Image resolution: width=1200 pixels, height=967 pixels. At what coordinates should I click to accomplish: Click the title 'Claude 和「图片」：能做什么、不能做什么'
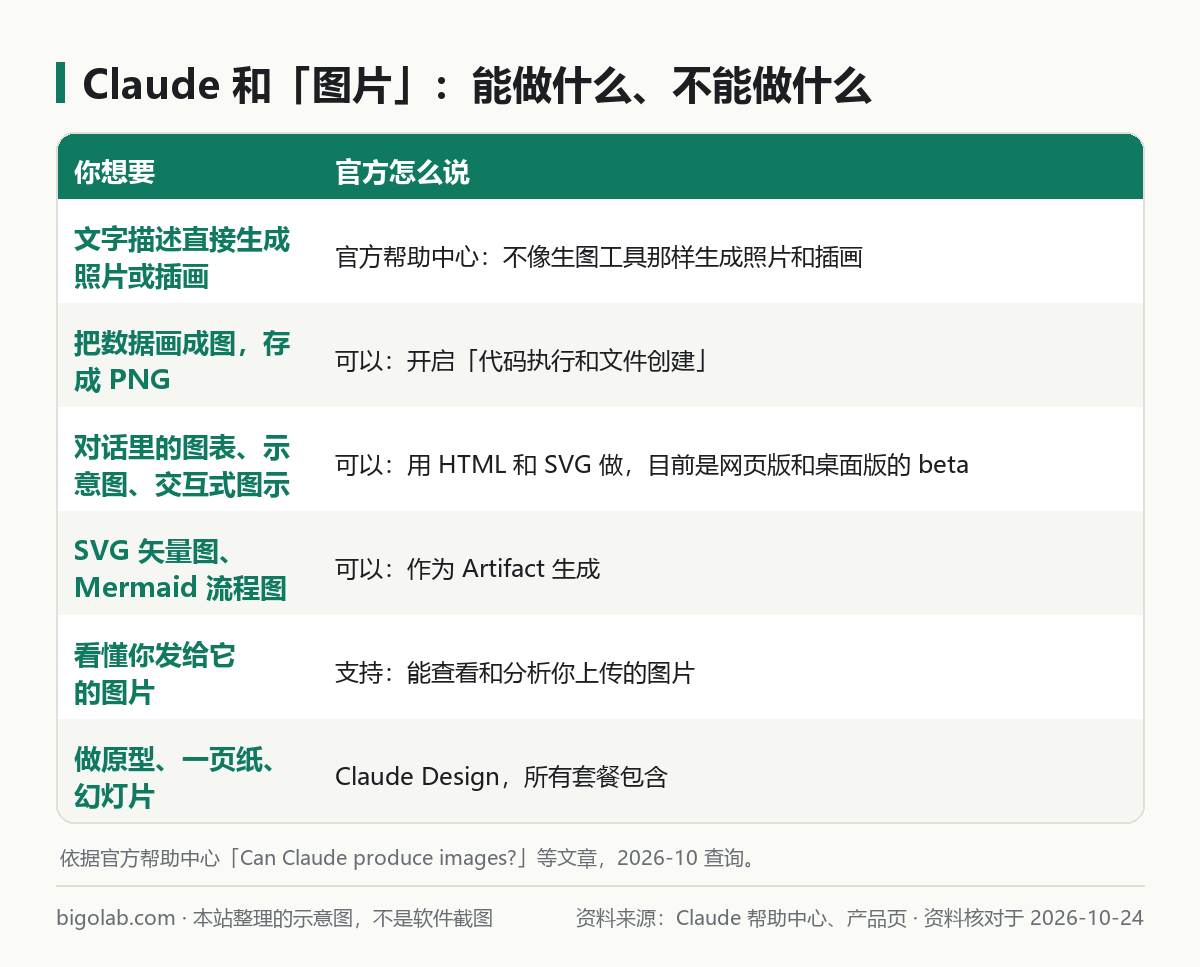(x=477, y=86)
